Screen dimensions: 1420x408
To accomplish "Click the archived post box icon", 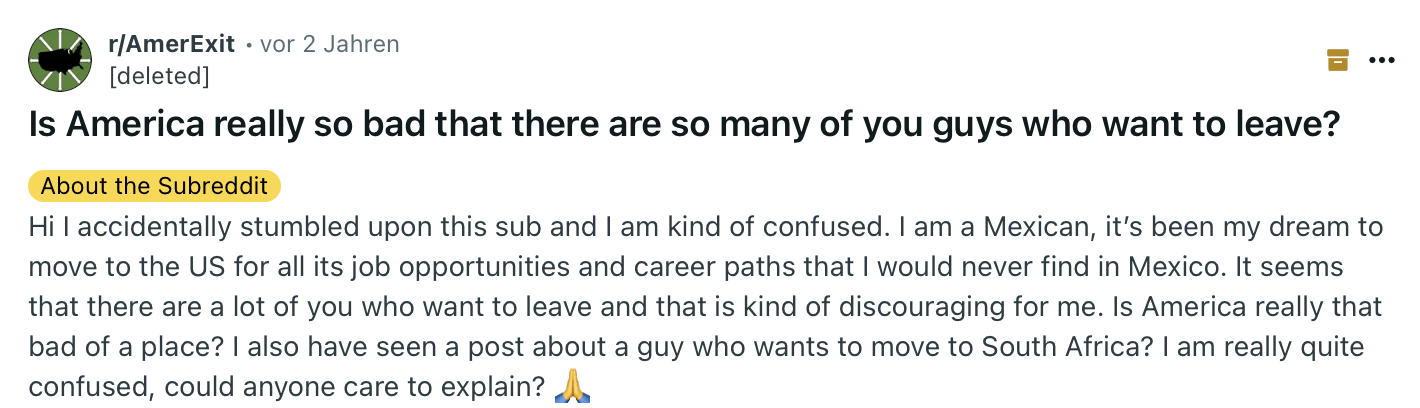I will click(1337, 60).
